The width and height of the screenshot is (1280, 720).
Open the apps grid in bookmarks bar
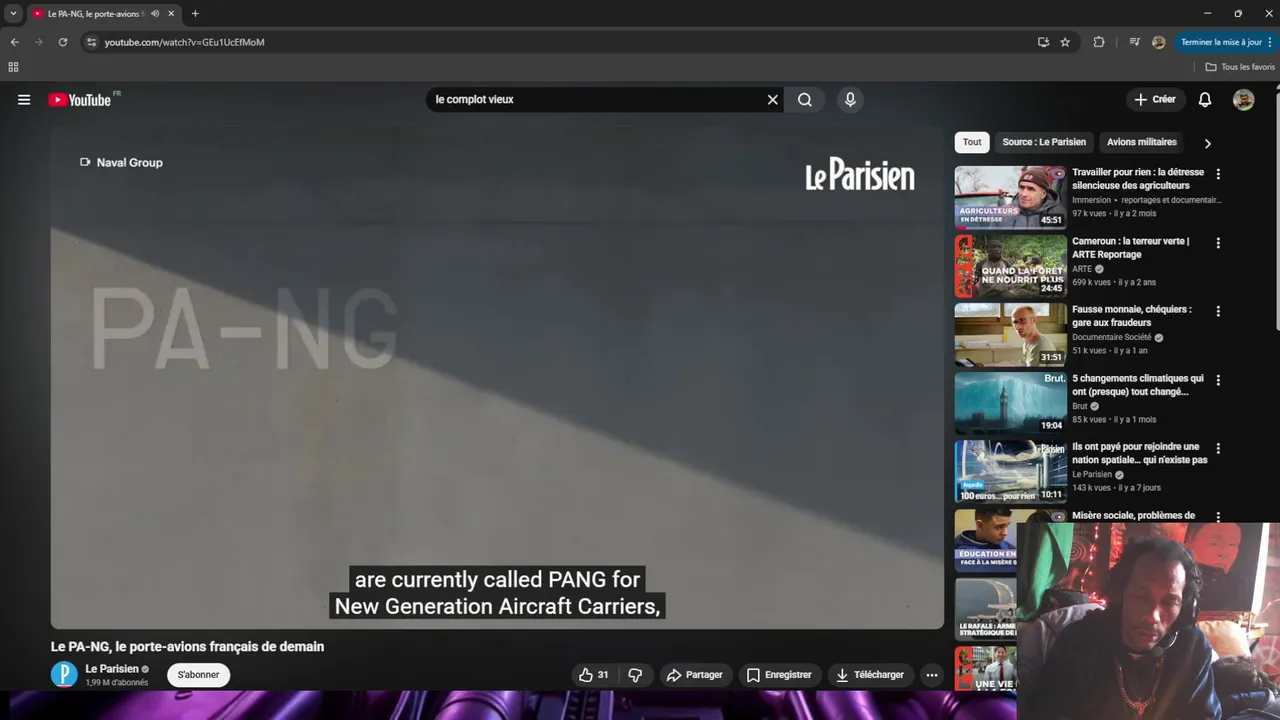(x=13, y=67)
